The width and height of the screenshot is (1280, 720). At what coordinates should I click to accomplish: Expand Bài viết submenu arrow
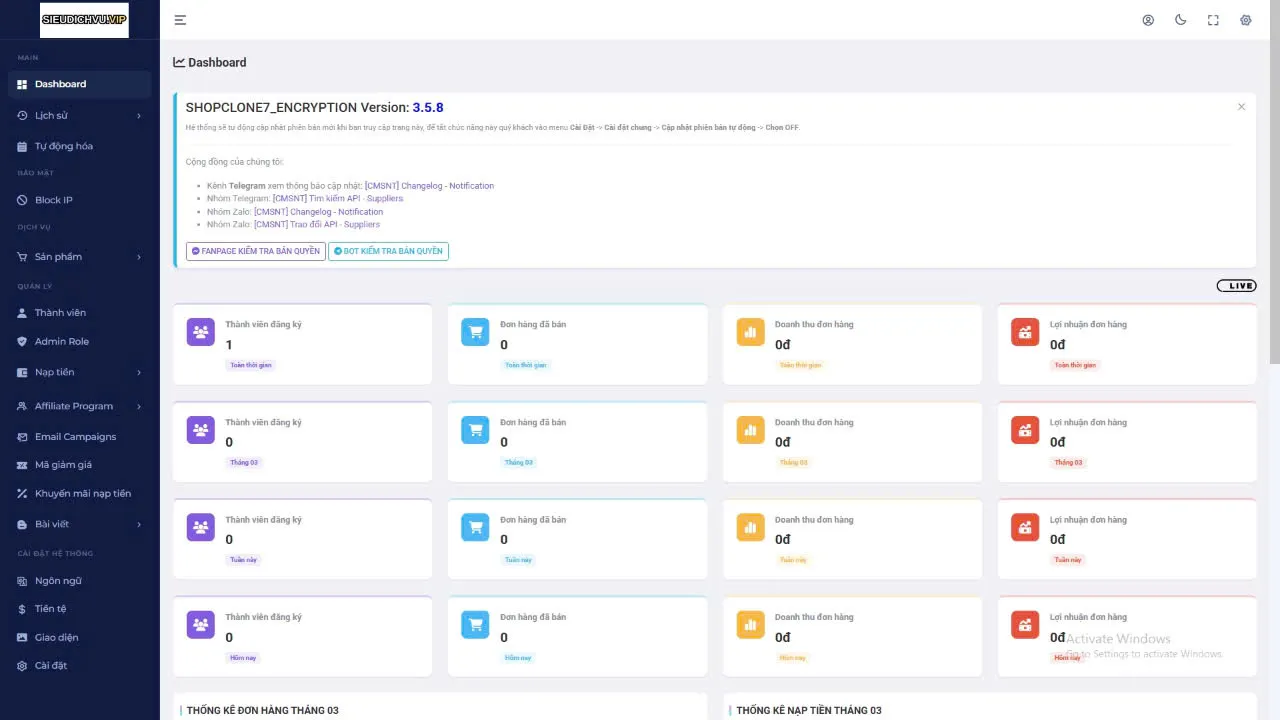pos(139,525)
